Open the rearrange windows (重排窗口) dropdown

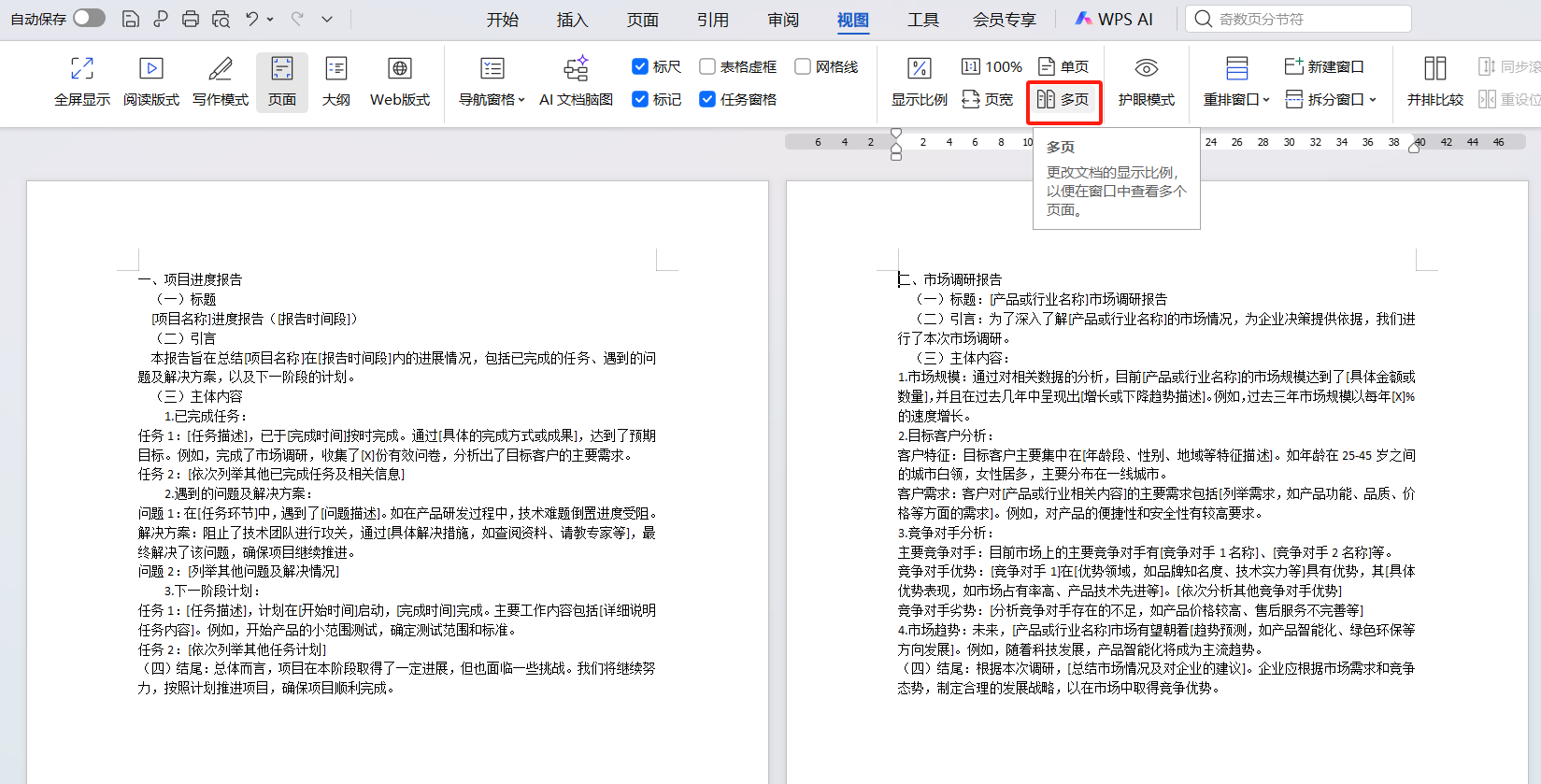click(x=1265, y=100)
